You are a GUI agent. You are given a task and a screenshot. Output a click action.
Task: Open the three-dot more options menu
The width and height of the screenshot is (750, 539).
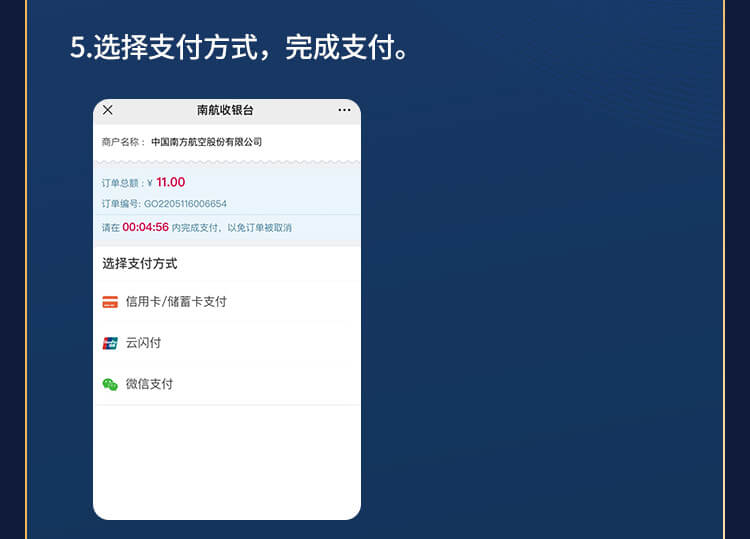(x=344, y=110)
